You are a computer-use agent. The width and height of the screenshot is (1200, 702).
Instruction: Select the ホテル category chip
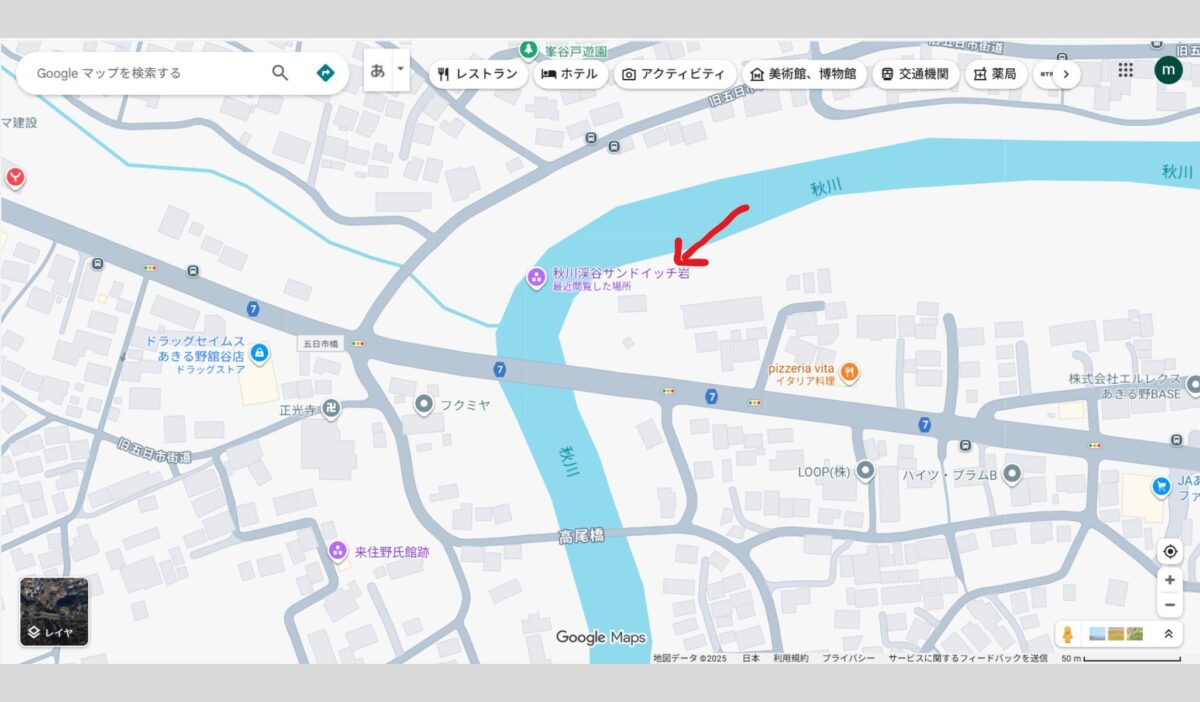[570, 74]
